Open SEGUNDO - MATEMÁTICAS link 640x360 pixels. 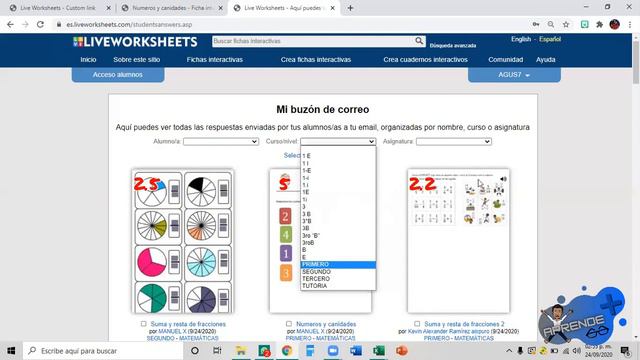click(x=182, y=338)
